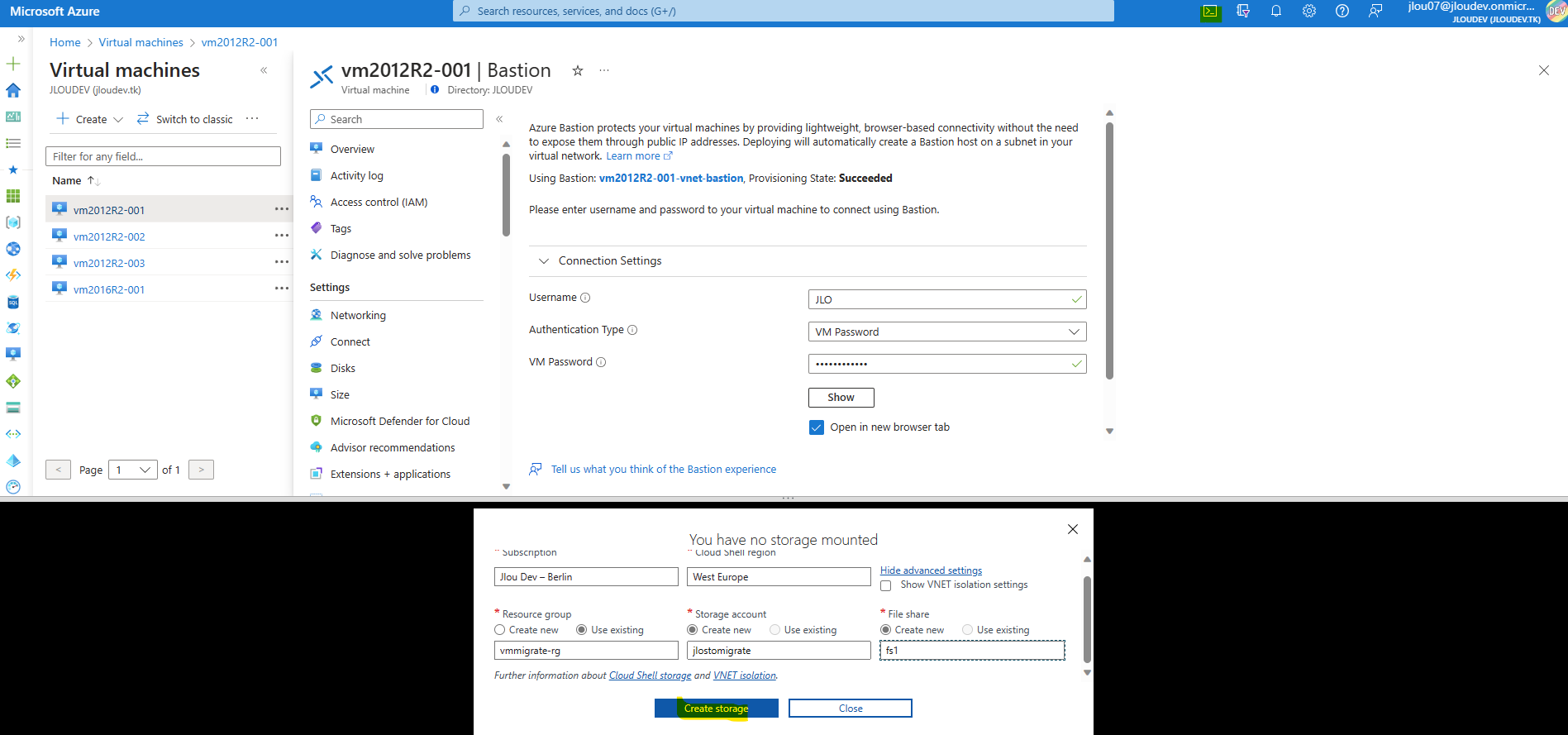Image resolution: width=1568 pixels, height=735 pixels.
Task: Open Access control (IAM) menu item
Action: click(x=379, y=203)
